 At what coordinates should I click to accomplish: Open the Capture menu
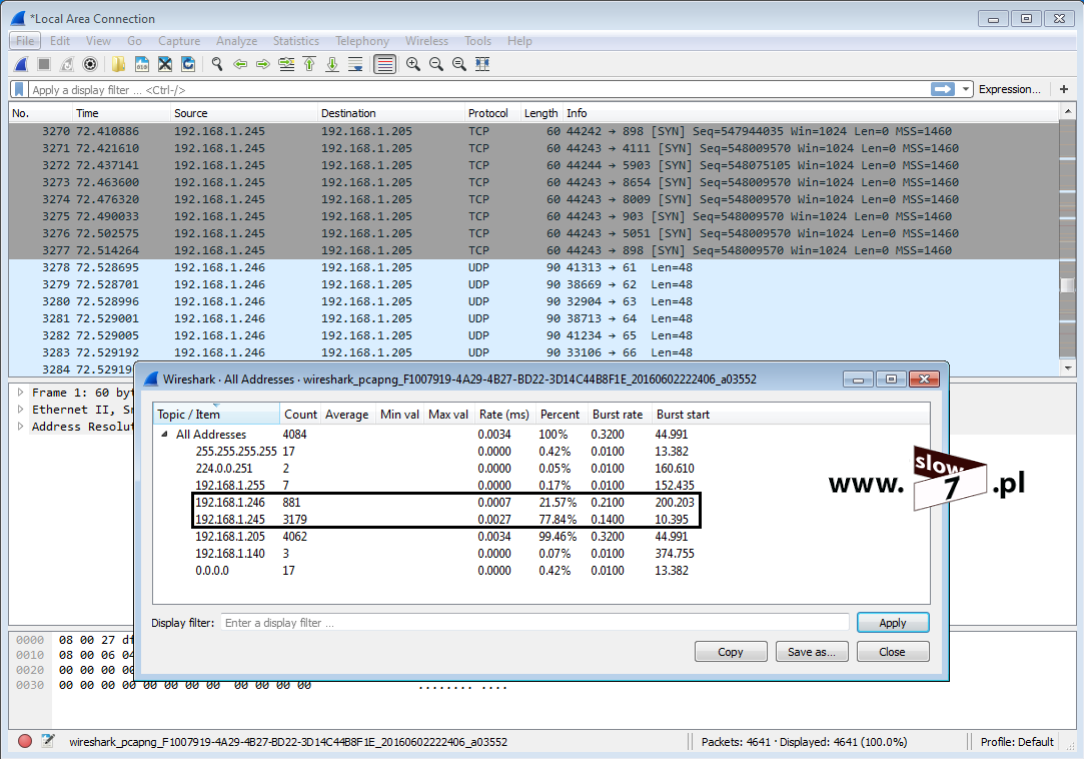[x=179, y=41]
